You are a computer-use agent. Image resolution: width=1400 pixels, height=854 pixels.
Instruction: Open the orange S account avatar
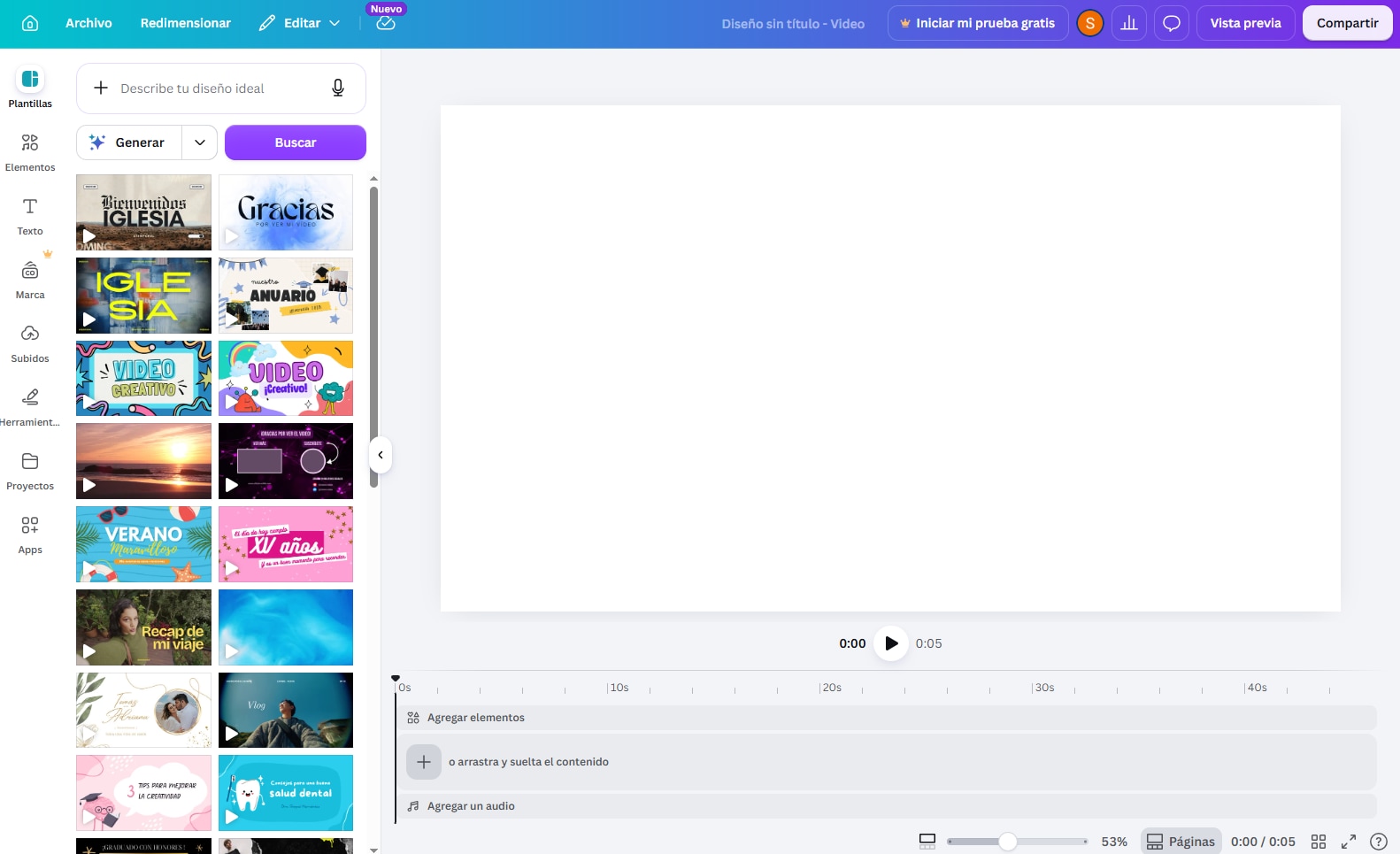point(1090,24)
